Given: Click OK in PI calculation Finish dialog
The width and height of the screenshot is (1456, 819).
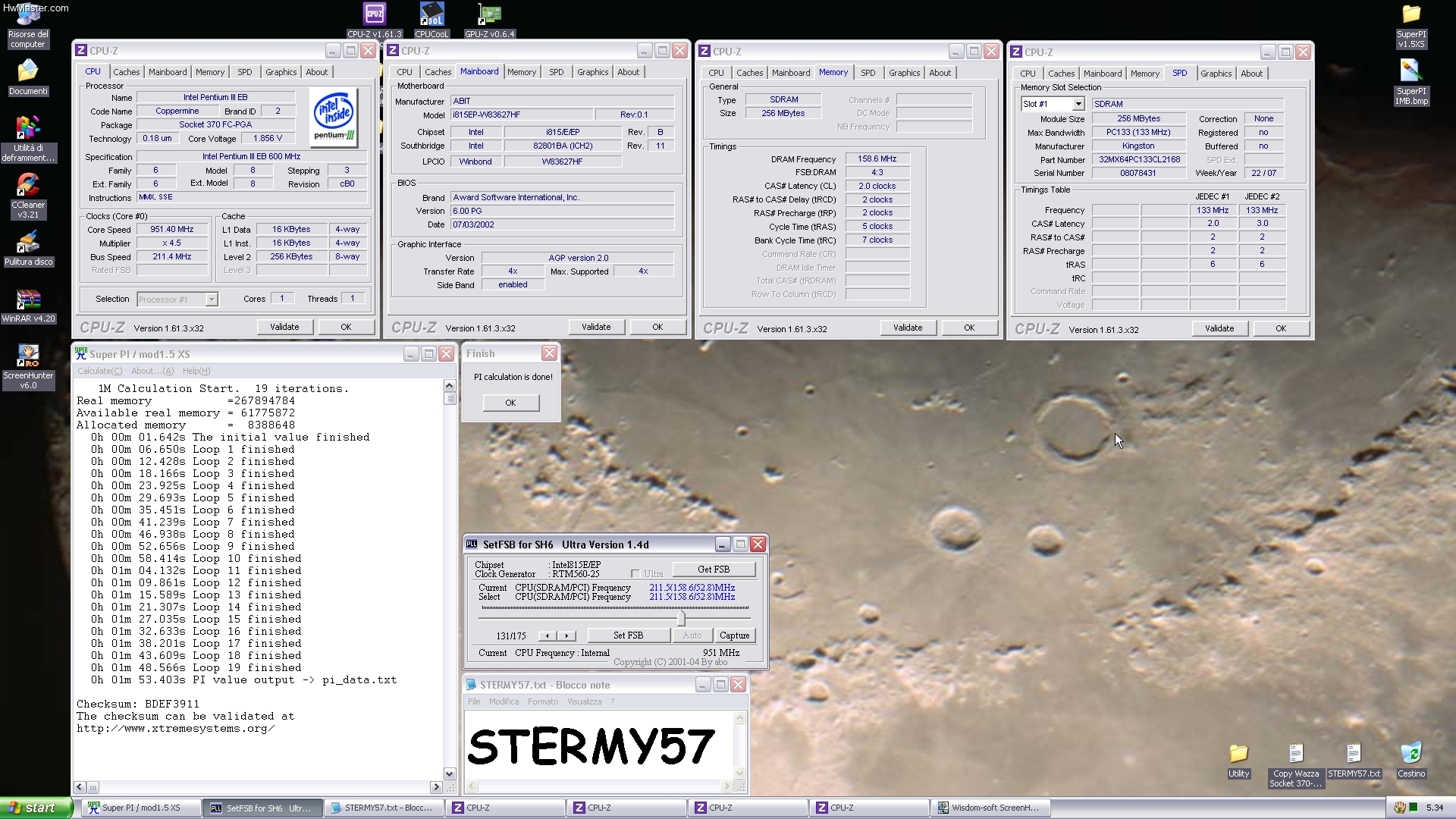Looking at the screenshot, I should (510, 403).
